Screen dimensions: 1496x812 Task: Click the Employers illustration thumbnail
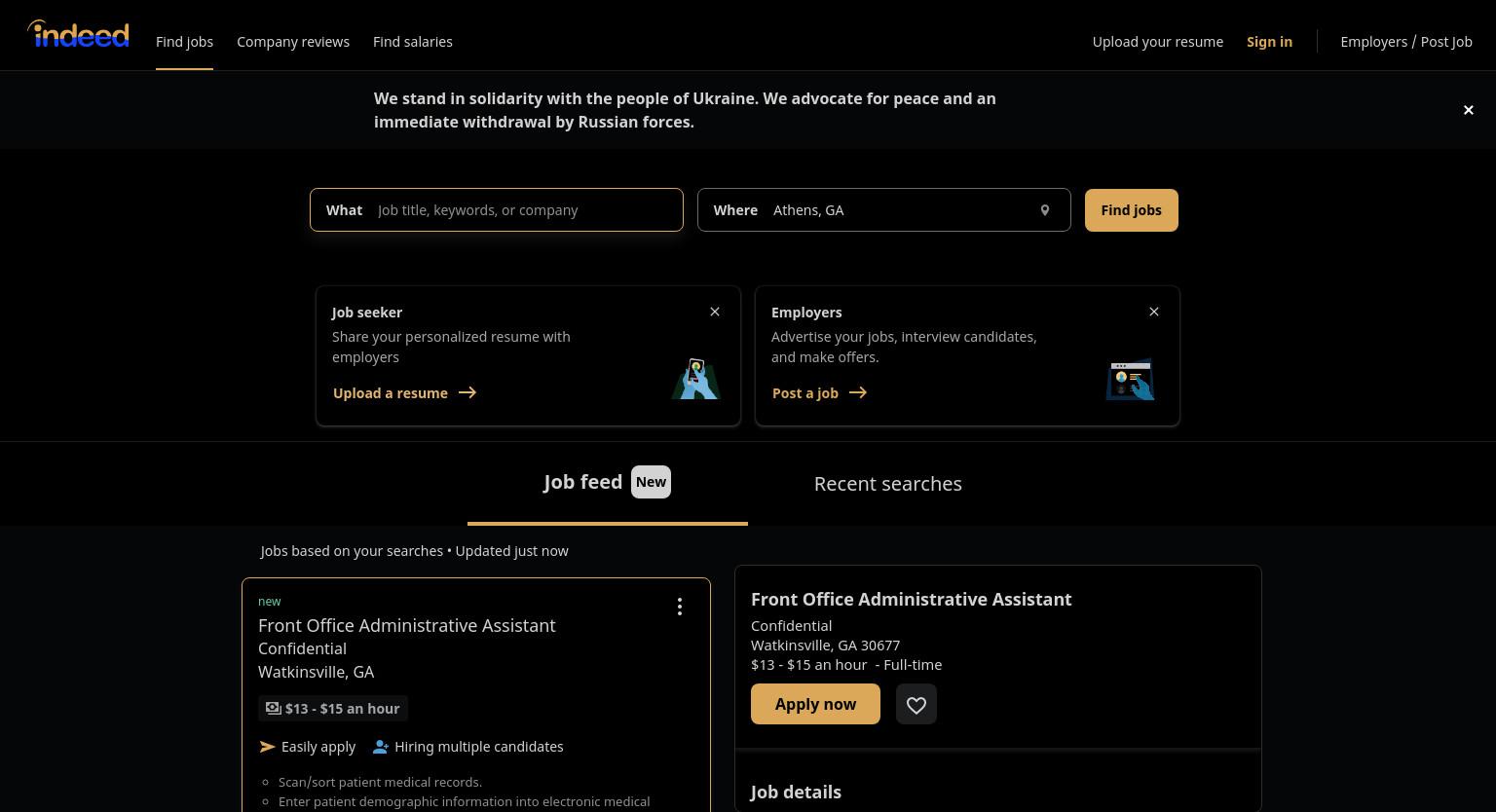(x=1130, y=380)
